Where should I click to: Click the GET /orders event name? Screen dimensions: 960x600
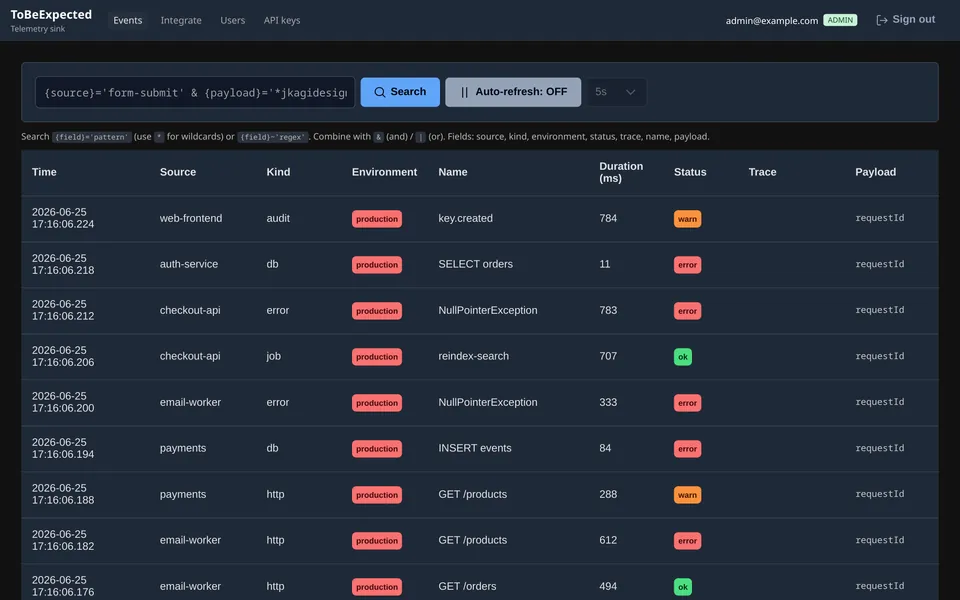pos(467,586)
